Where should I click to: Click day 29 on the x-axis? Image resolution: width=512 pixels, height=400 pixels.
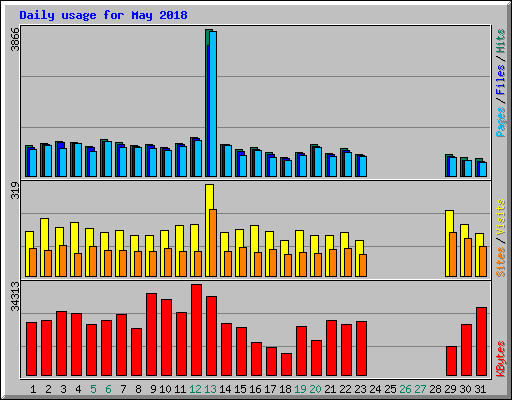[x=450, y=389]
